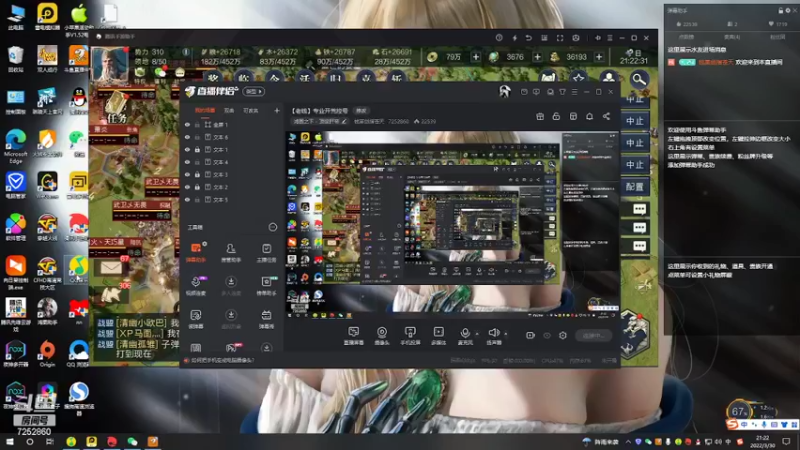Select last tab in danmaku helper panel

(x=777, y=37)
